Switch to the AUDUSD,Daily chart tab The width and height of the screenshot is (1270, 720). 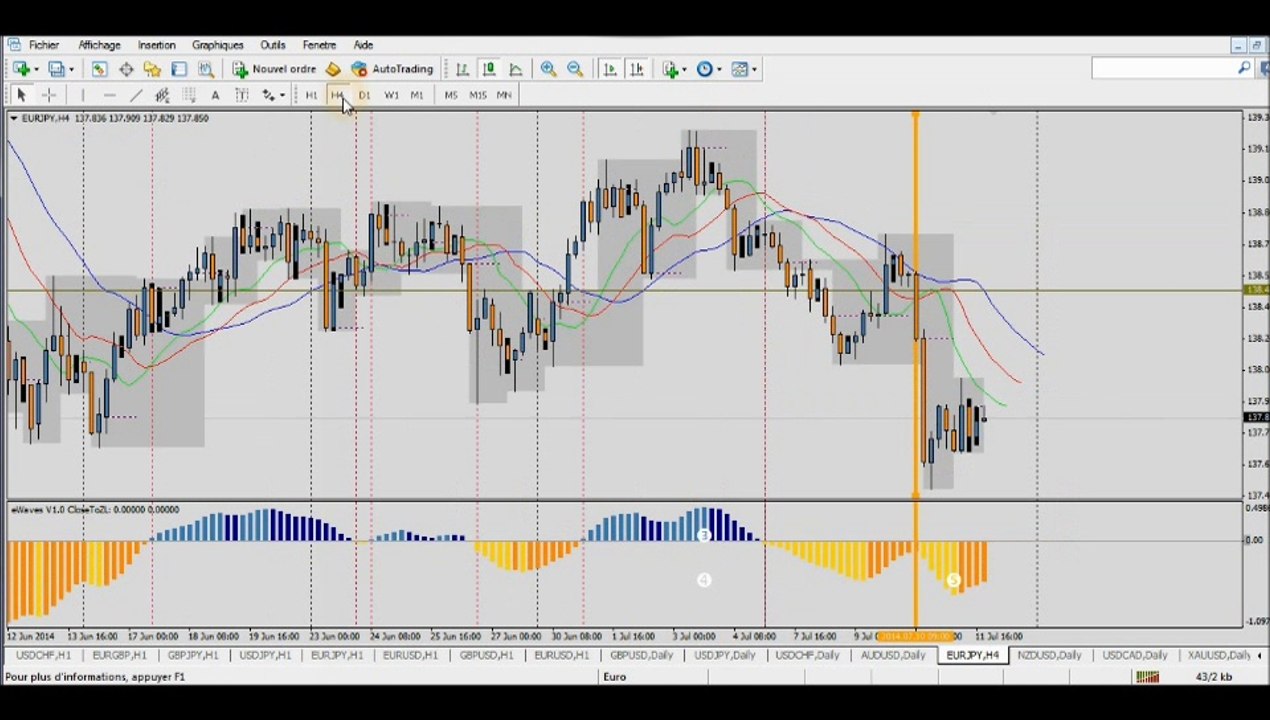tap(893, 655)
